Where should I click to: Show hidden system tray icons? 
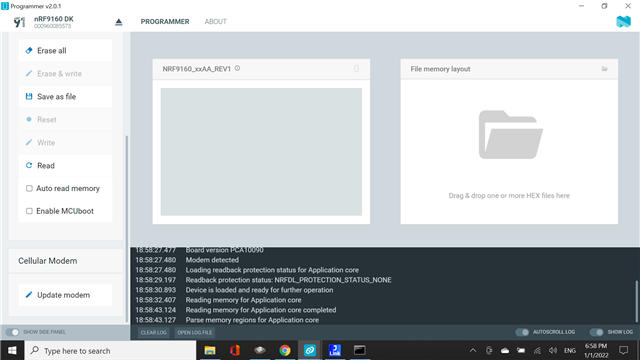point(473,350)
